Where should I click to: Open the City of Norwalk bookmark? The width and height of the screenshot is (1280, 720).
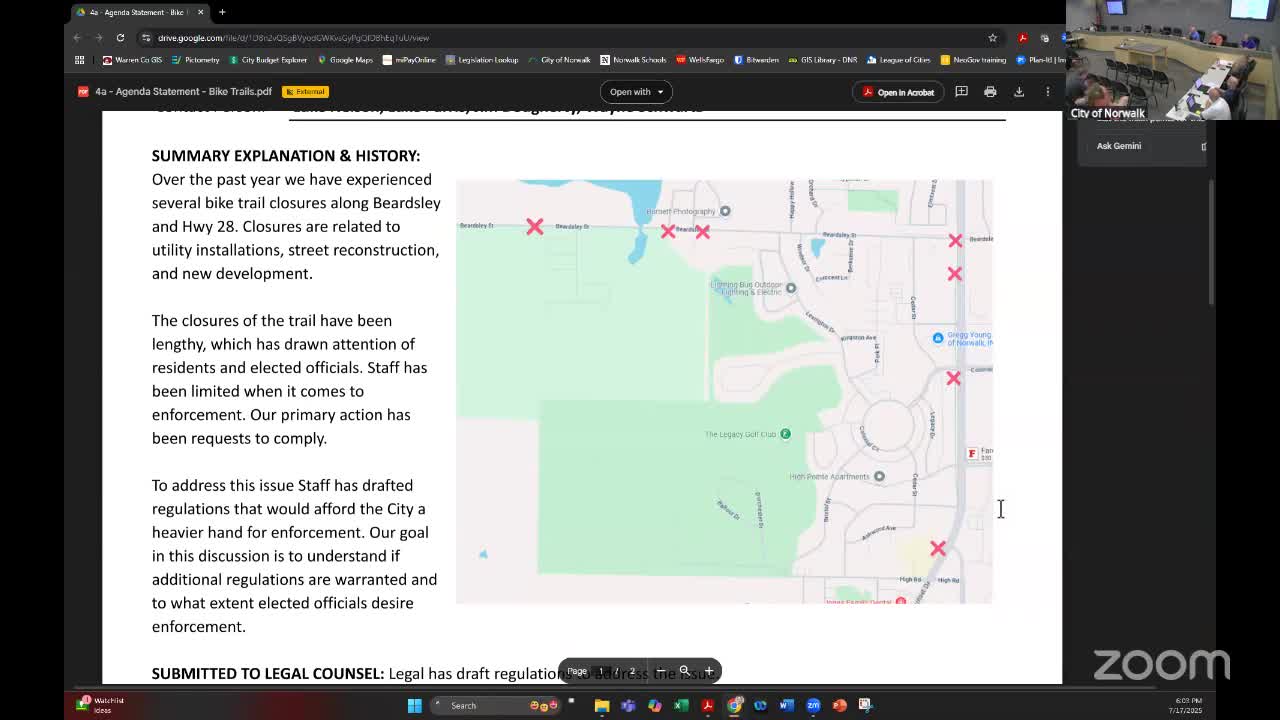560,60
